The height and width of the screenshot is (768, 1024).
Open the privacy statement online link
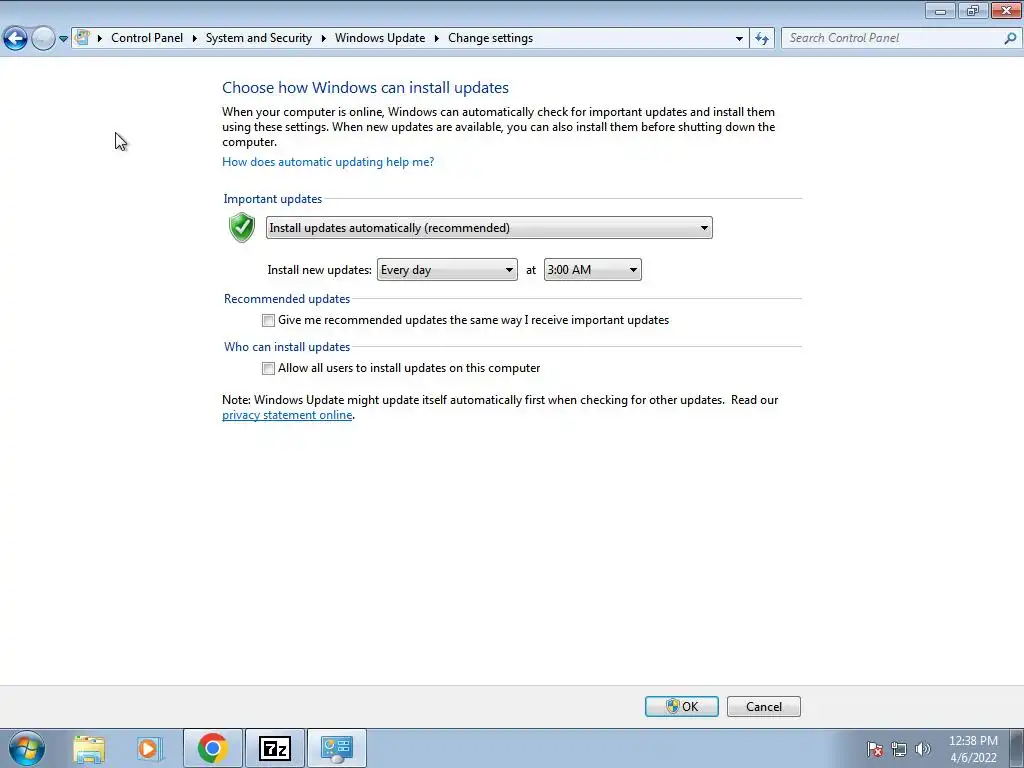(287, 415)
